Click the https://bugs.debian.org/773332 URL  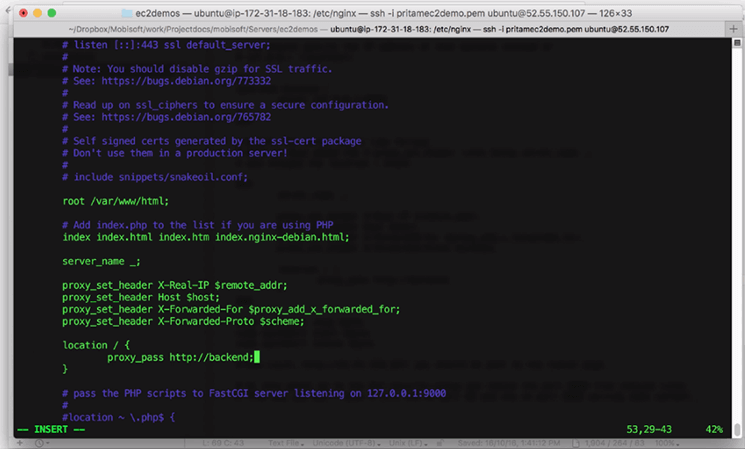pyautogui.click(x=186, y=81)
